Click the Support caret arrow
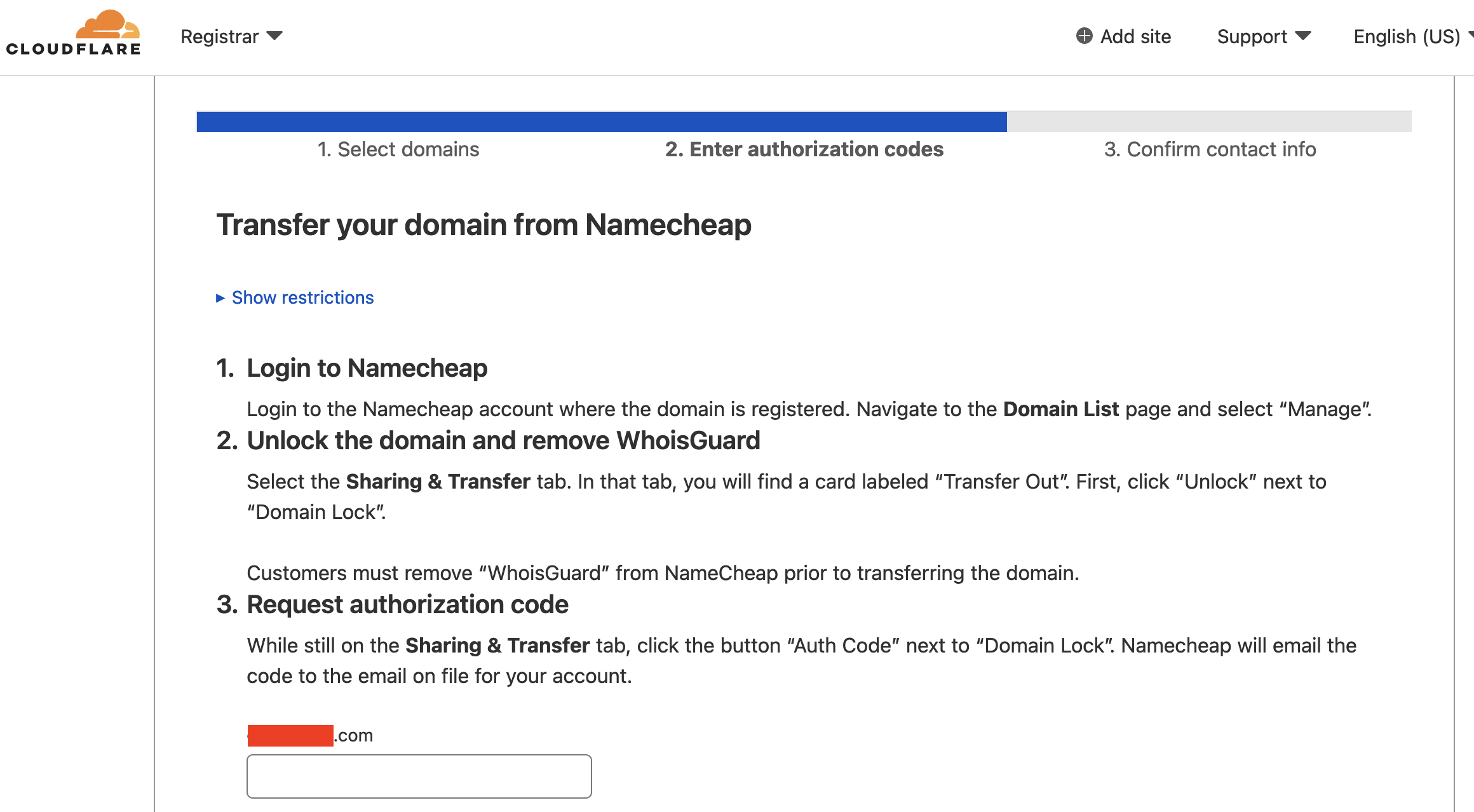The height and width of the screenshot is (812, 1474). coord(1303,36)
